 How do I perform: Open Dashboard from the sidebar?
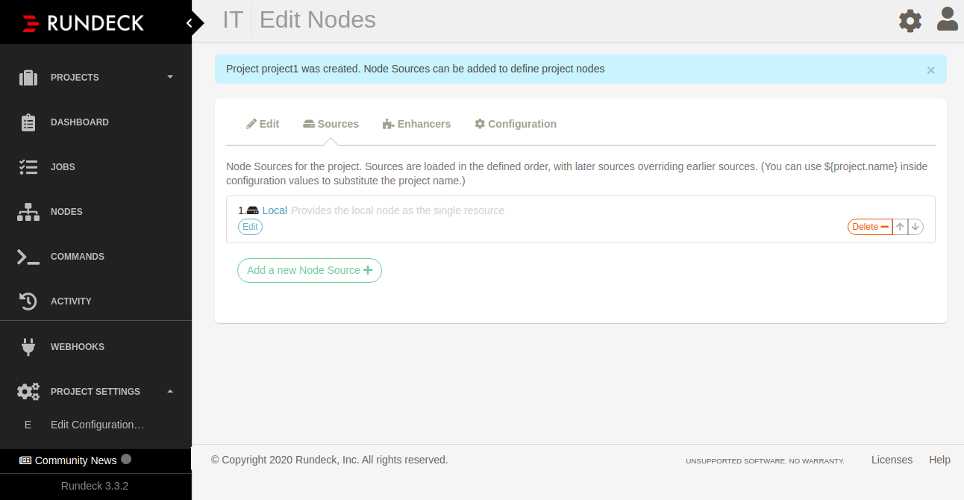[x=79, y=122]
